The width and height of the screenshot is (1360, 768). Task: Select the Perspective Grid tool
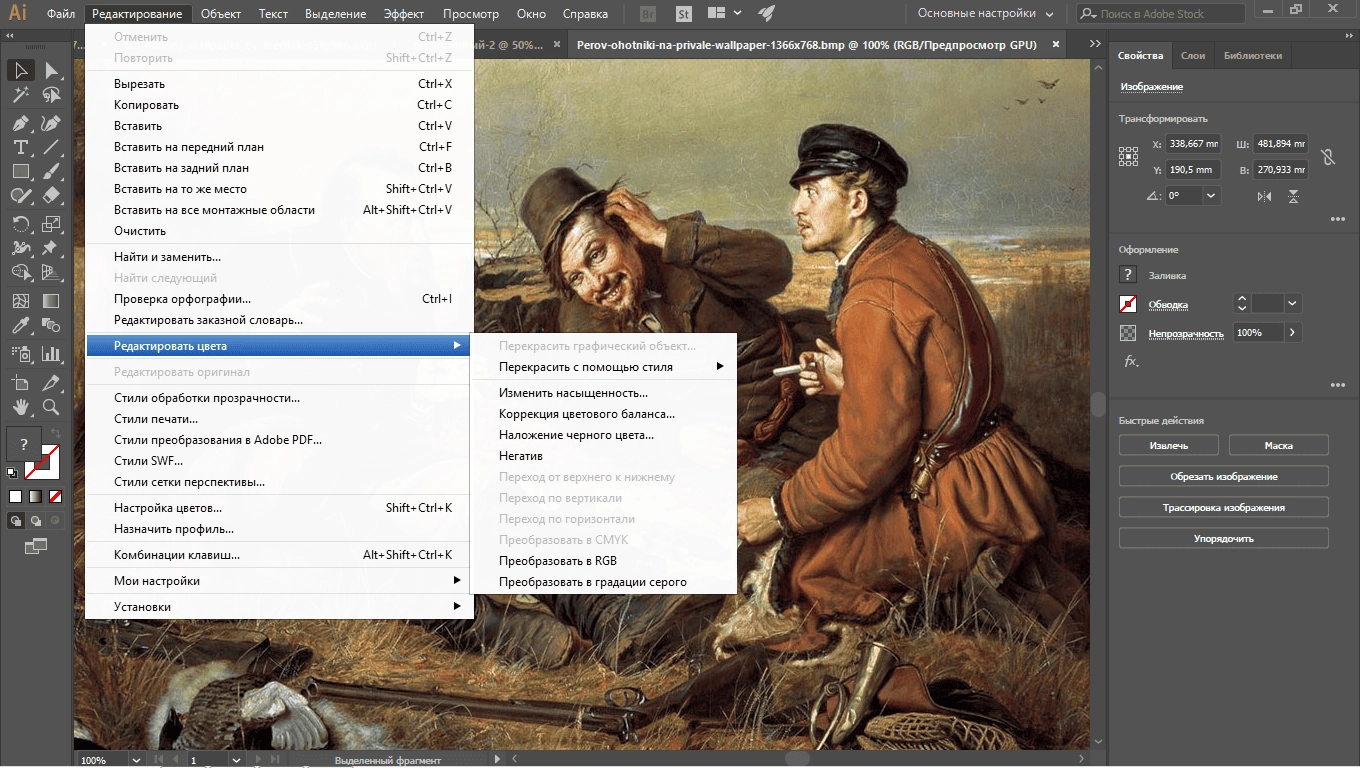point(51,272)
